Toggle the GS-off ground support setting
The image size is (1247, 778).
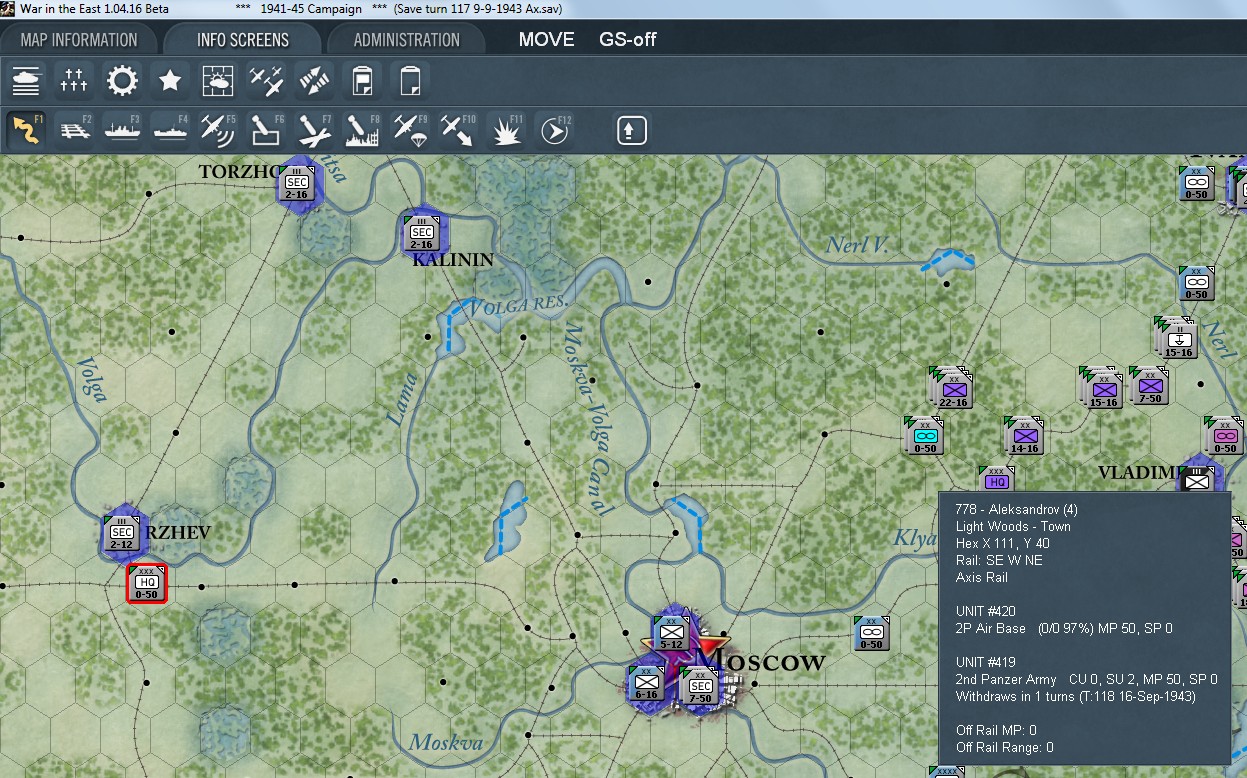628,40
